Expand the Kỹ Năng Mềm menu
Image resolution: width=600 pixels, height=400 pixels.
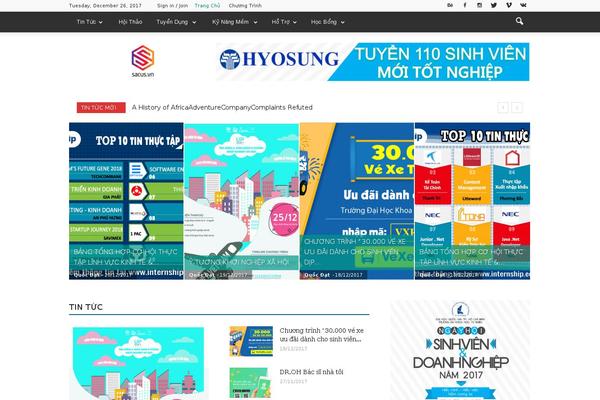235,22
